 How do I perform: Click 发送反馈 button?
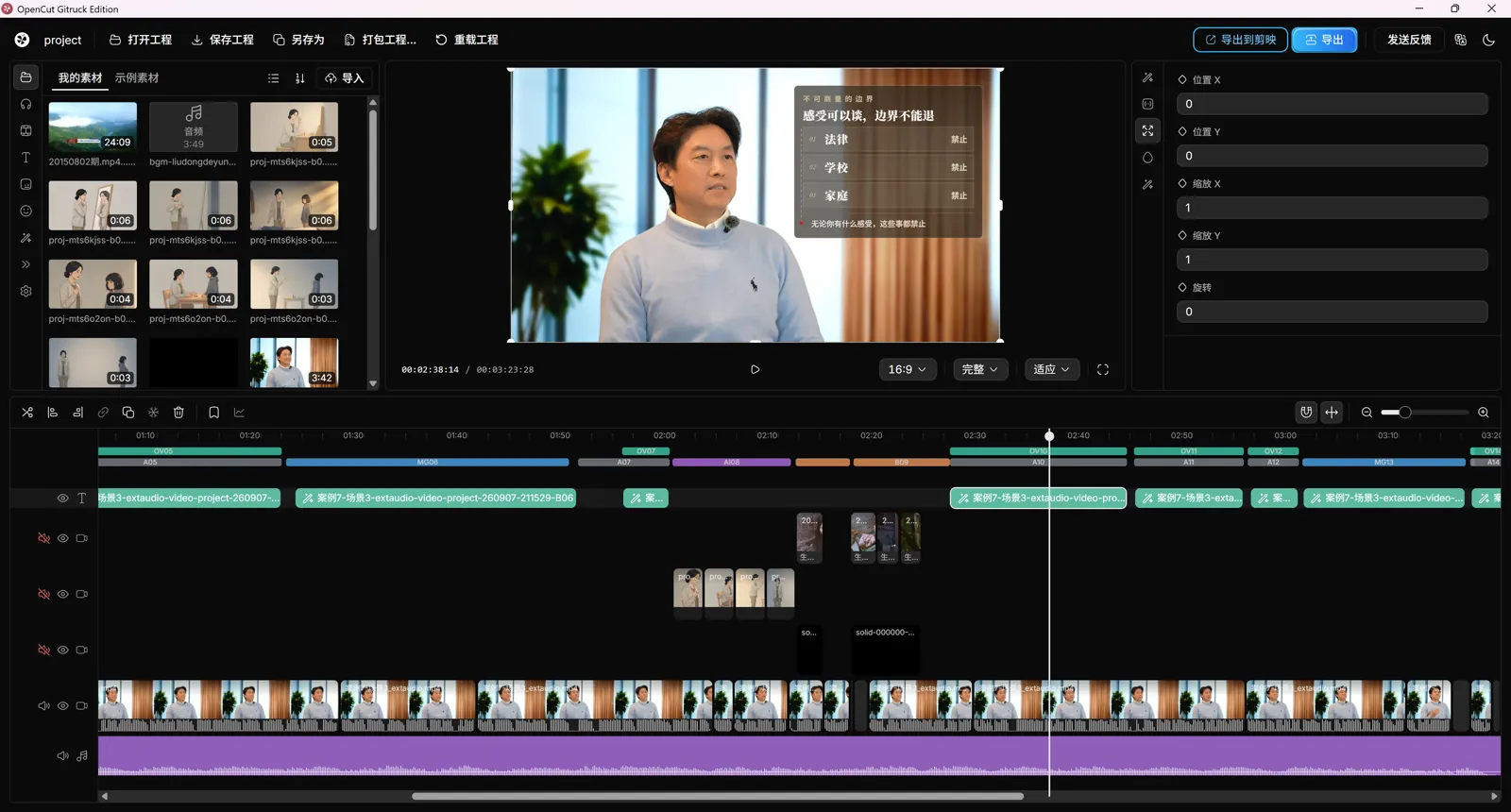pos(1409,40)
